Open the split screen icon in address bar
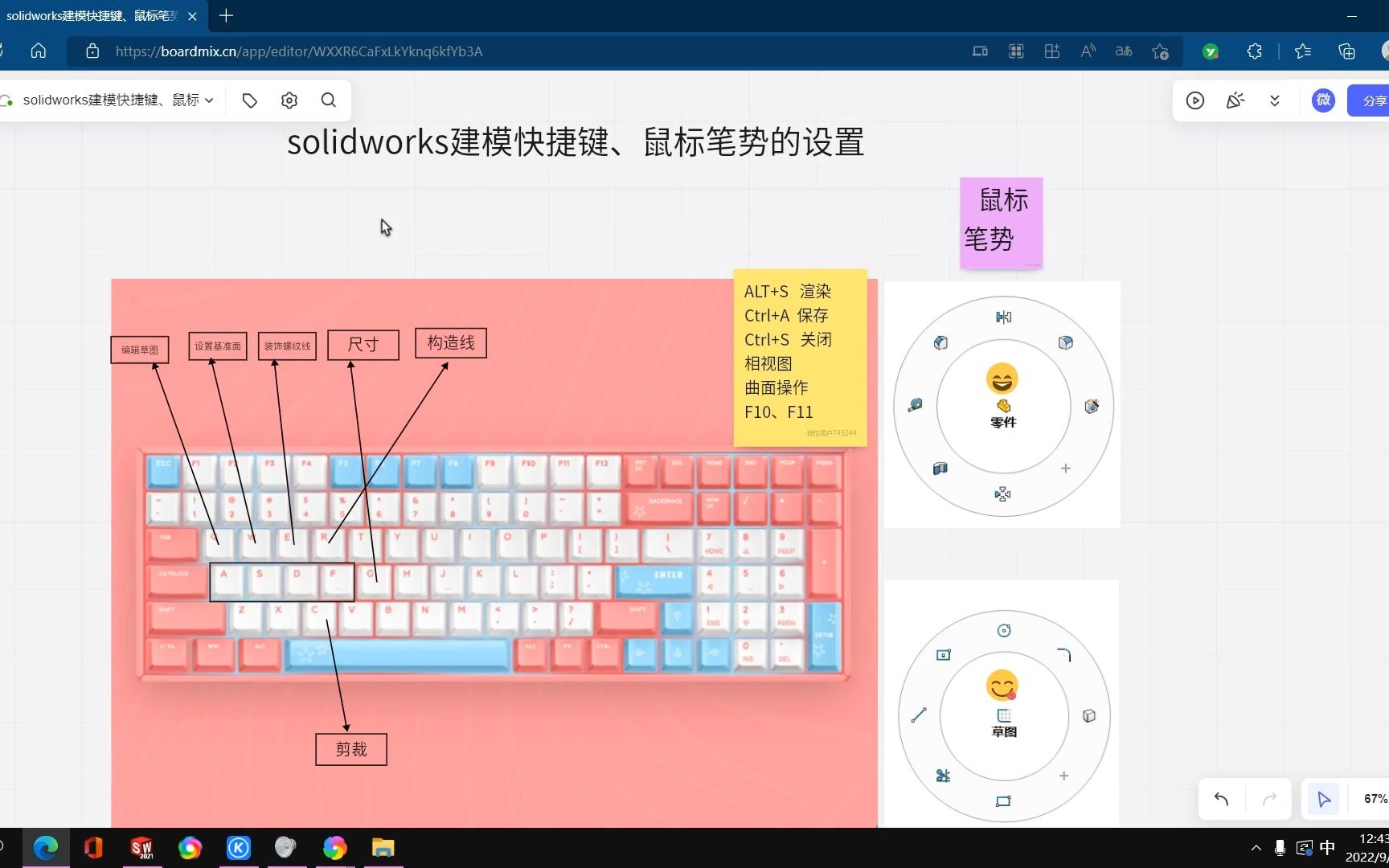This screenshot has width=1389, height=868. 980,51
